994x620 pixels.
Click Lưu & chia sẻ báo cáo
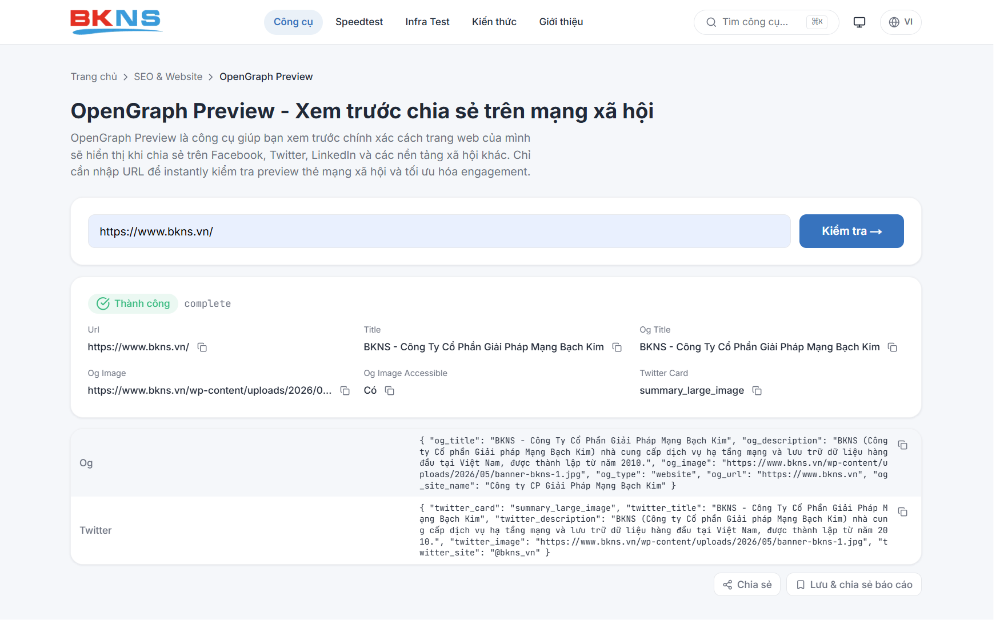click(854, 584)
